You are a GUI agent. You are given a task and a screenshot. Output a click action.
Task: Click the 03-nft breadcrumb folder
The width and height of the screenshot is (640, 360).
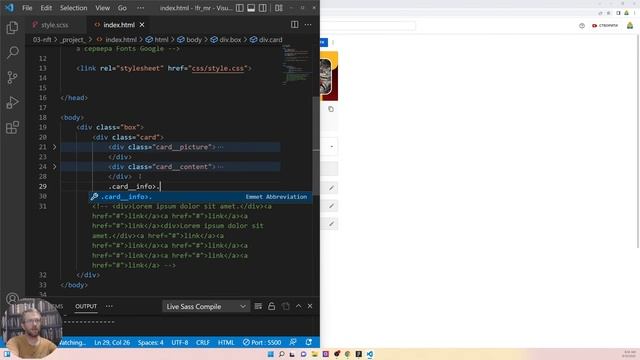click(42, 40)
